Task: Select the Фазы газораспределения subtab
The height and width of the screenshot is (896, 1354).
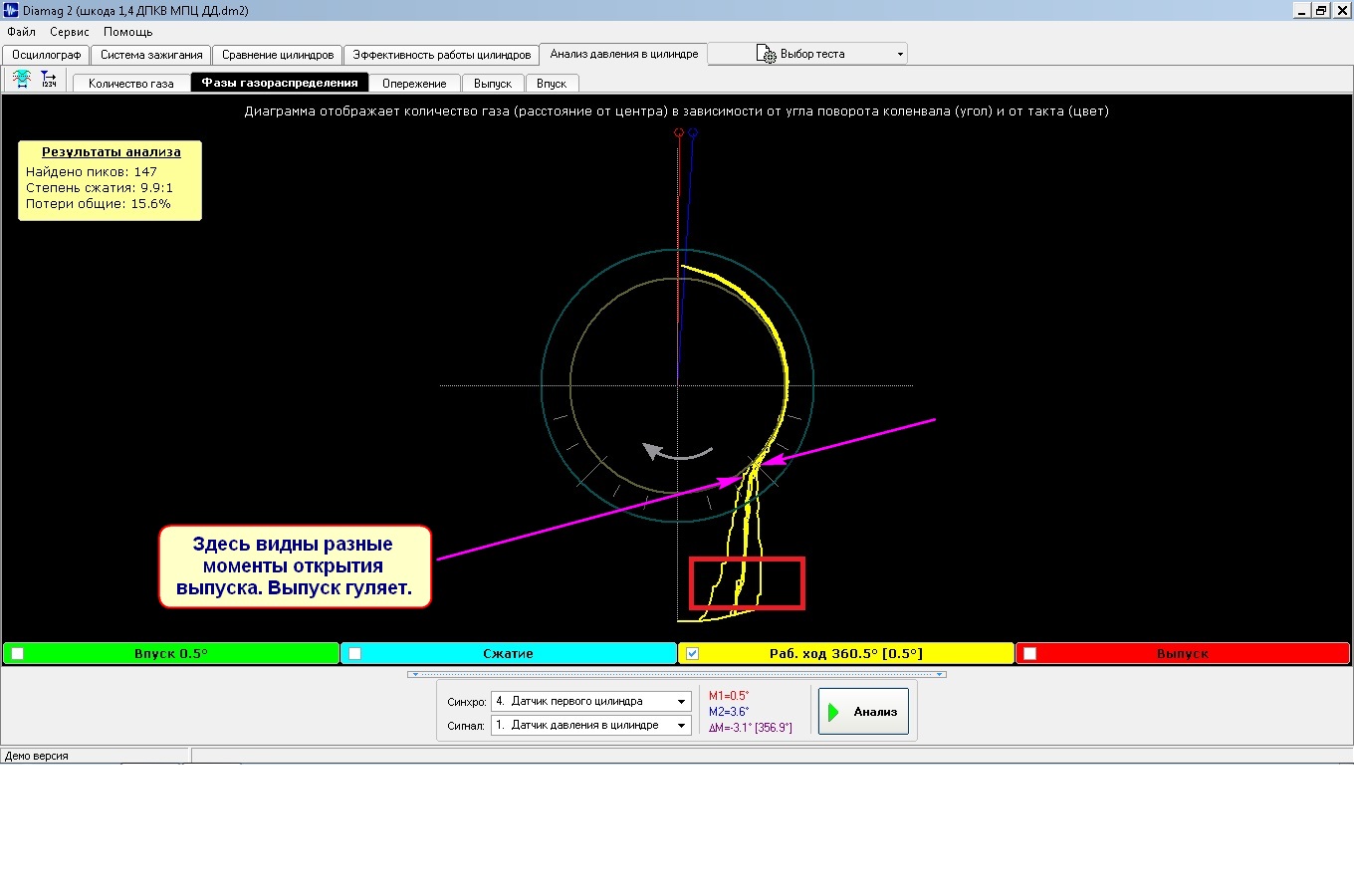Action: [x=280, y=83]
